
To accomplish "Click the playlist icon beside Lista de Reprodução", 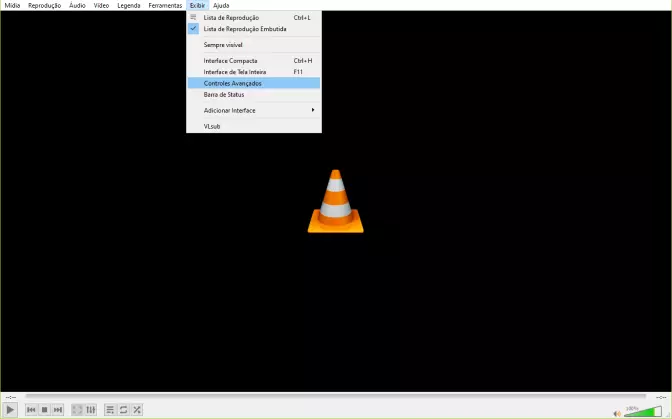I will point(193,17).
